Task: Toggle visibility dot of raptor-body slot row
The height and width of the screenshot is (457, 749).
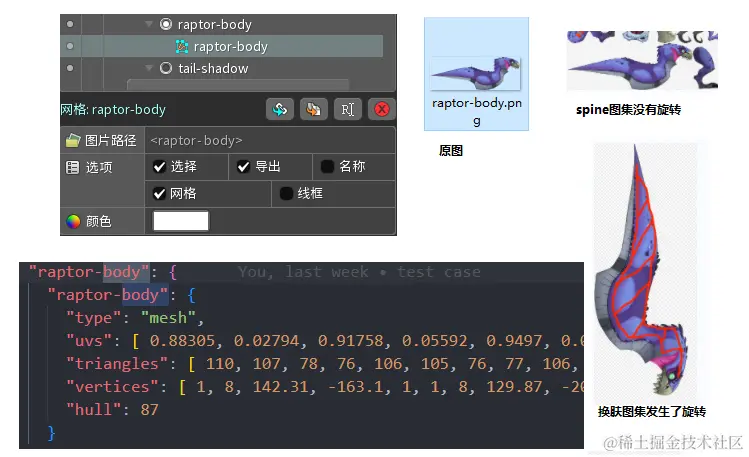Action: click(70, 24)
